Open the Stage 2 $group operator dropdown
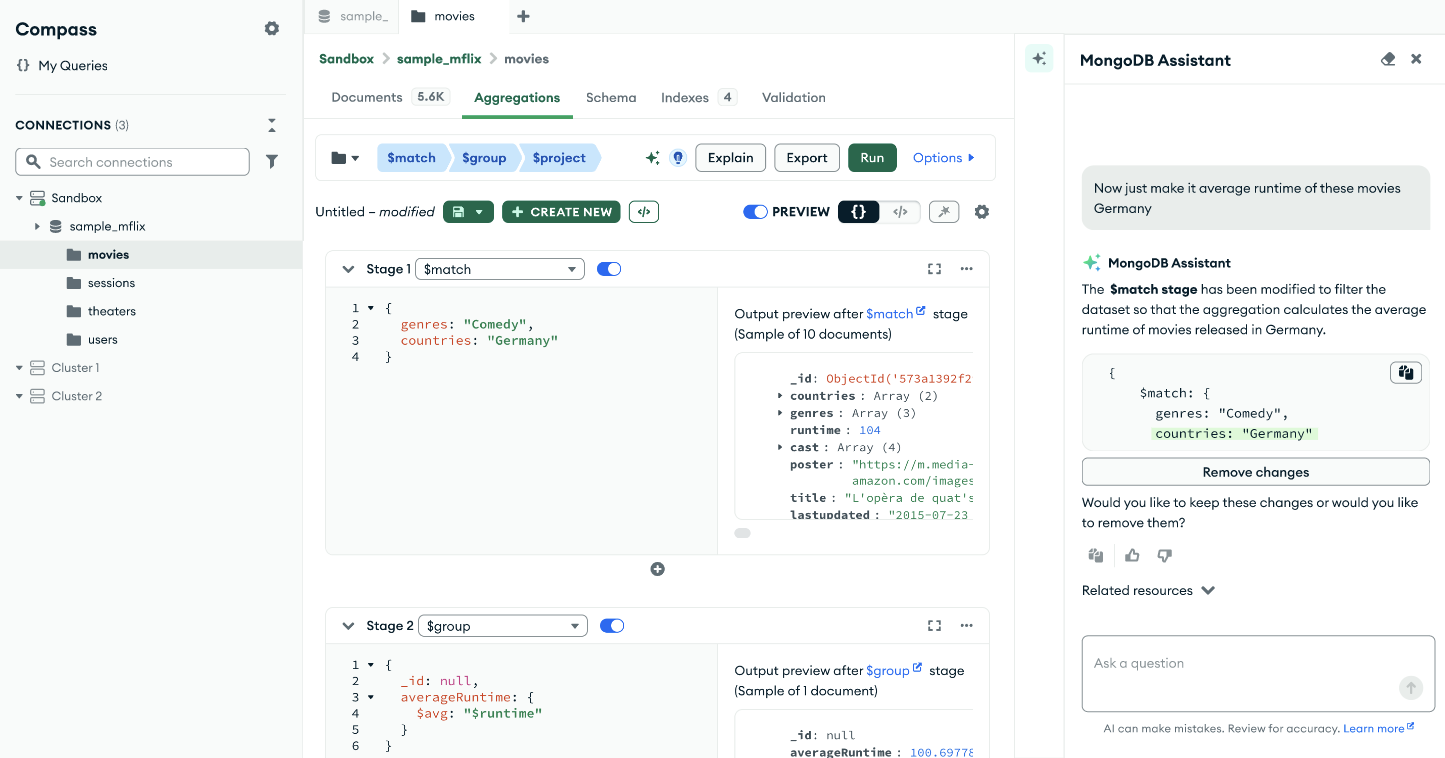This screenshot has width=1445, height=758. point(502,626)
